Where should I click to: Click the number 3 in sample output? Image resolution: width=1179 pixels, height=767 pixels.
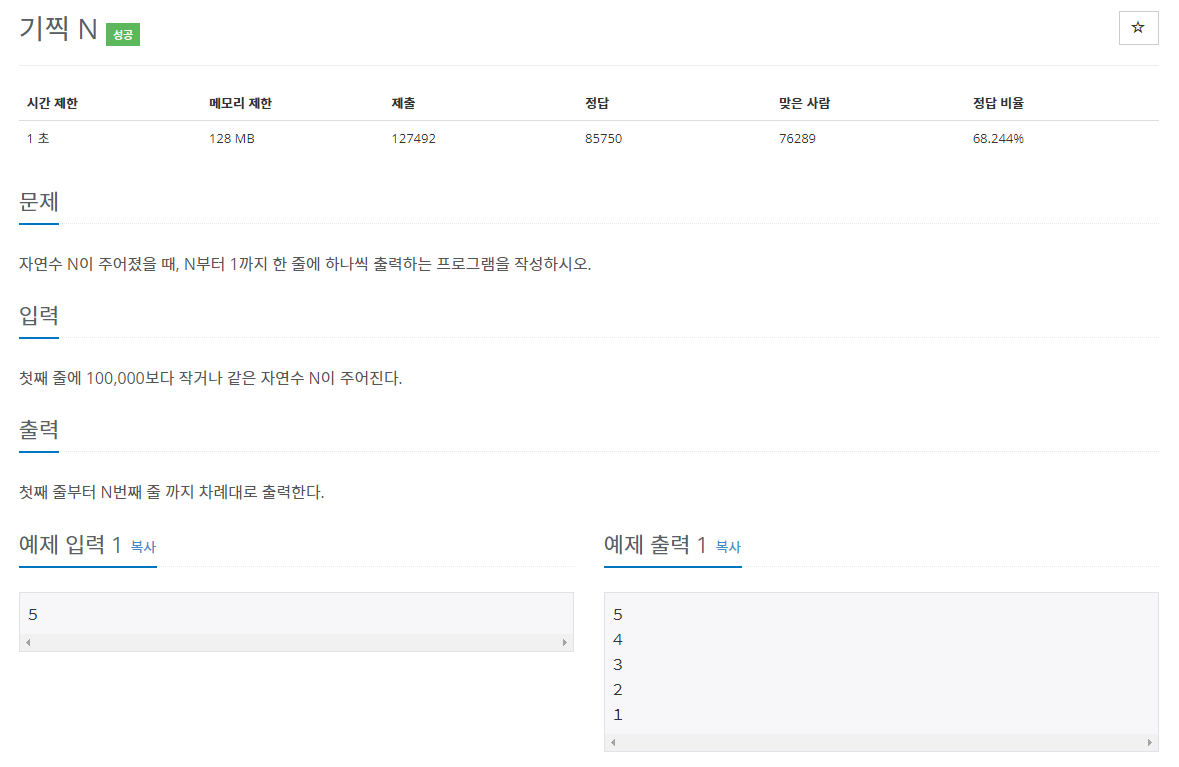point(618,664)
